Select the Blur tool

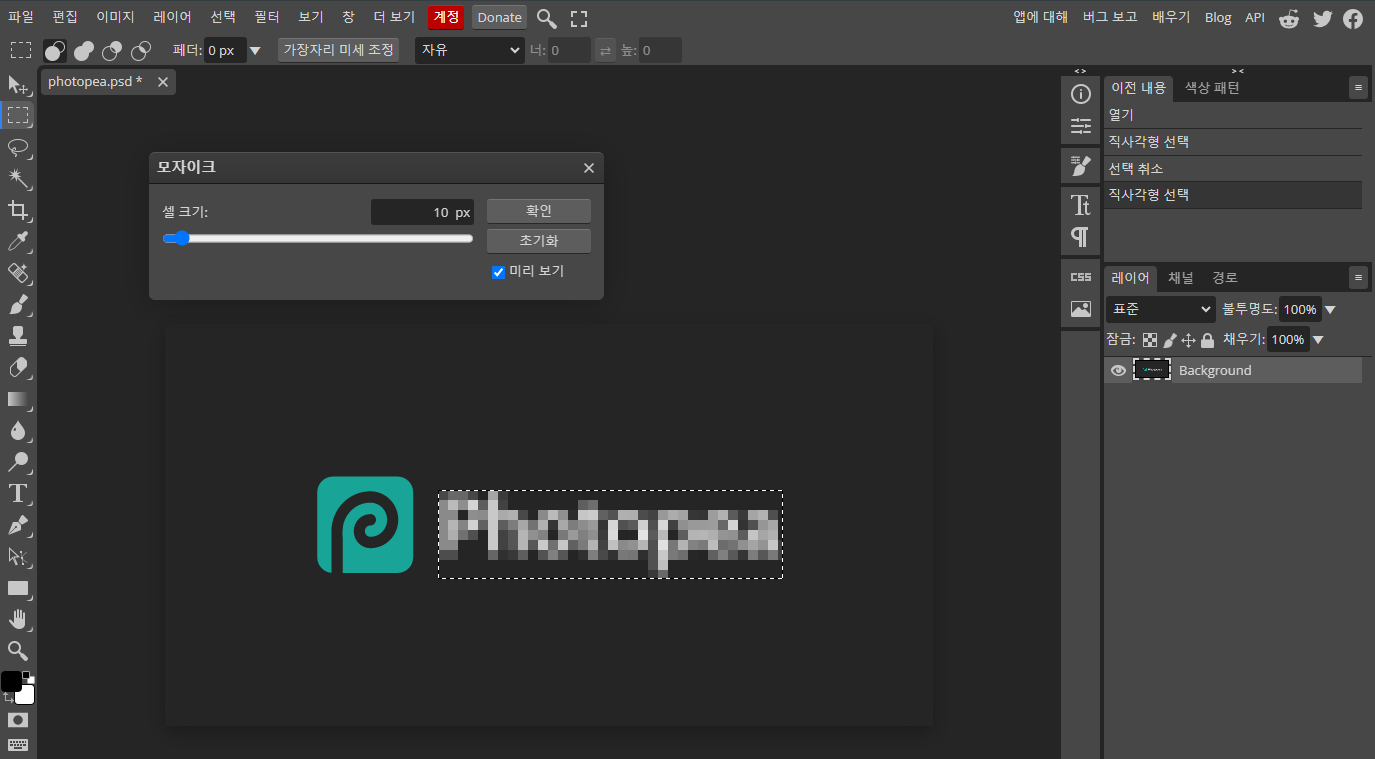pos(18,430)
